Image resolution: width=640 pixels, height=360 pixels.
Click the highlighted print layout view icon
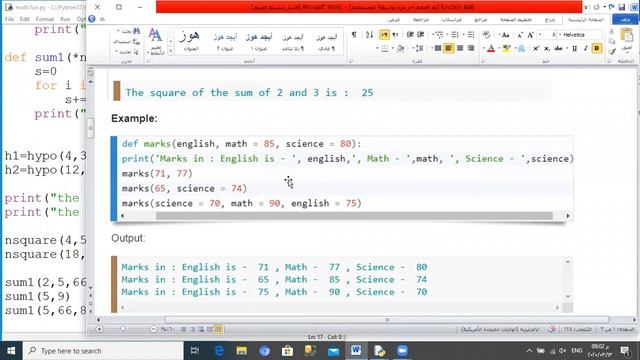coord(218,329)
